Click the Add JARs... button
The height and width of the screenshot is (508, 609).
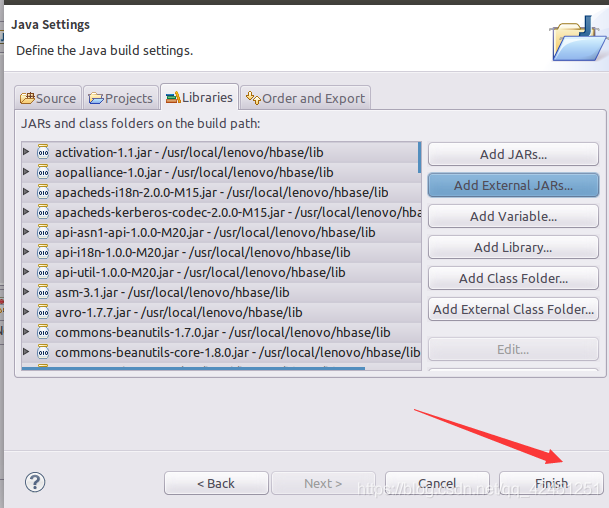(x=513, y=154)
